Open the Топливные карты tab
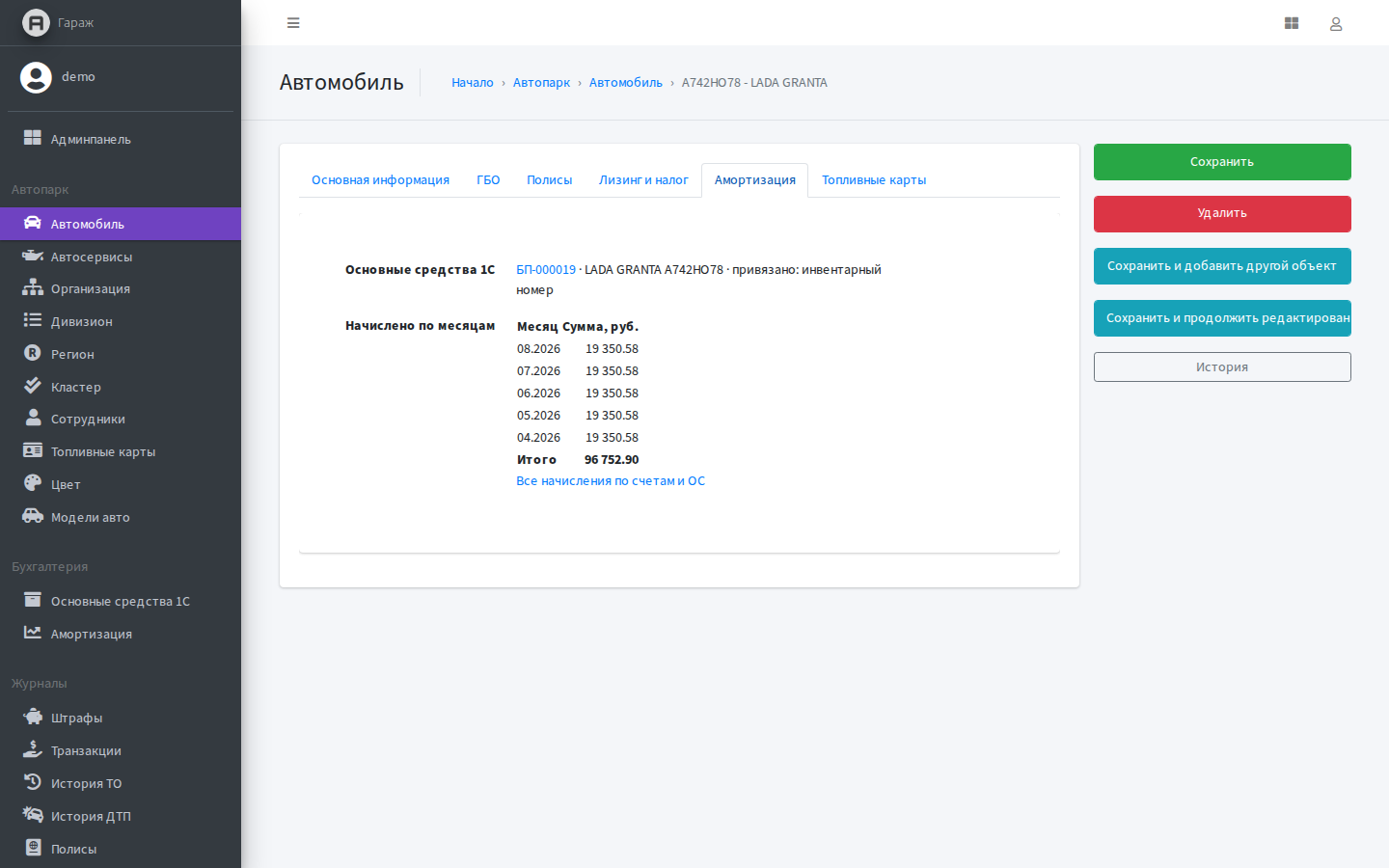 (874, 180)
